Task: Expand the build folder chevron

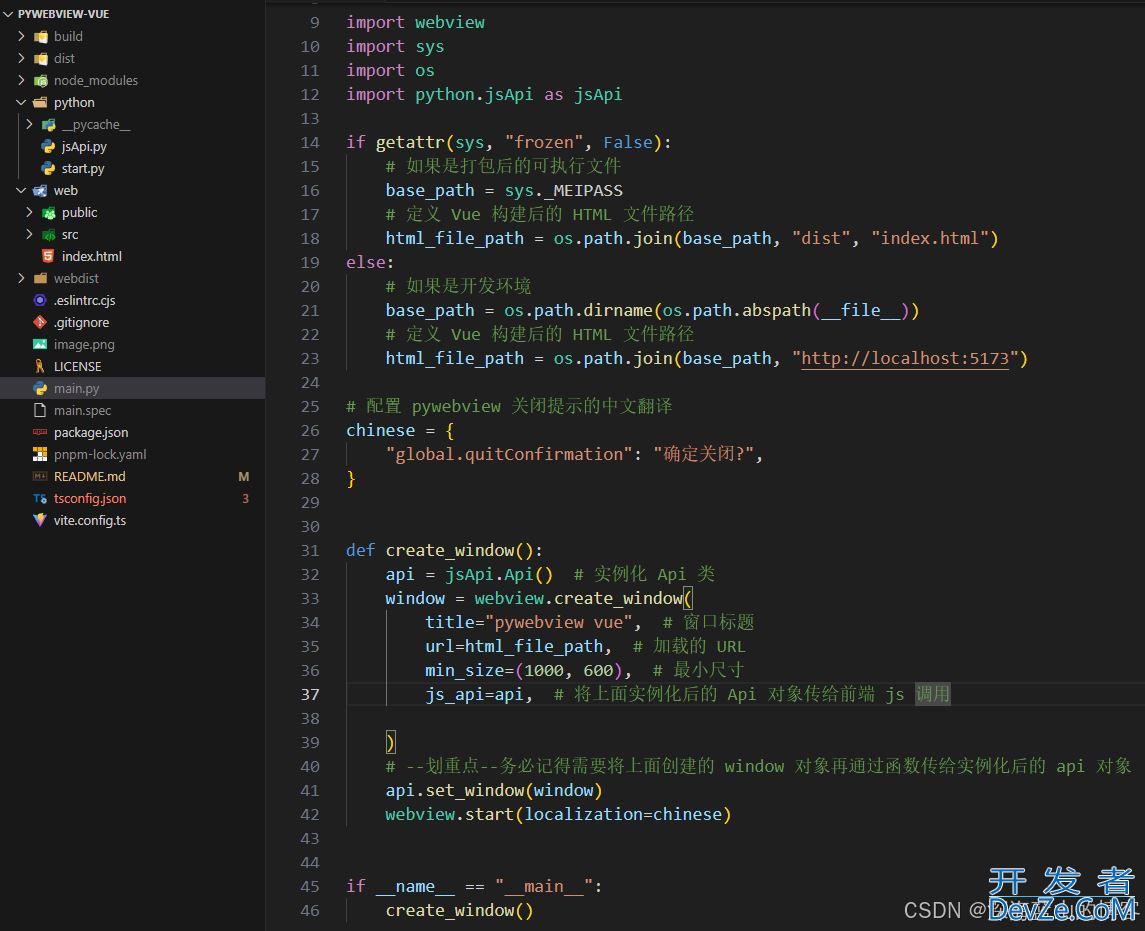Action: [21, 36]
